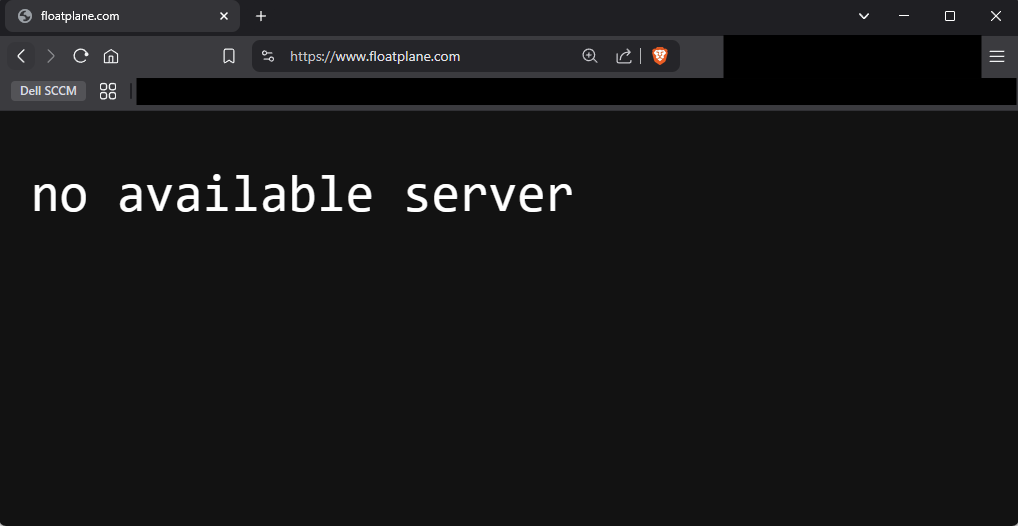The image size is (1018, 526).
Task: Open the hamburger main menu
Action: 997,56
